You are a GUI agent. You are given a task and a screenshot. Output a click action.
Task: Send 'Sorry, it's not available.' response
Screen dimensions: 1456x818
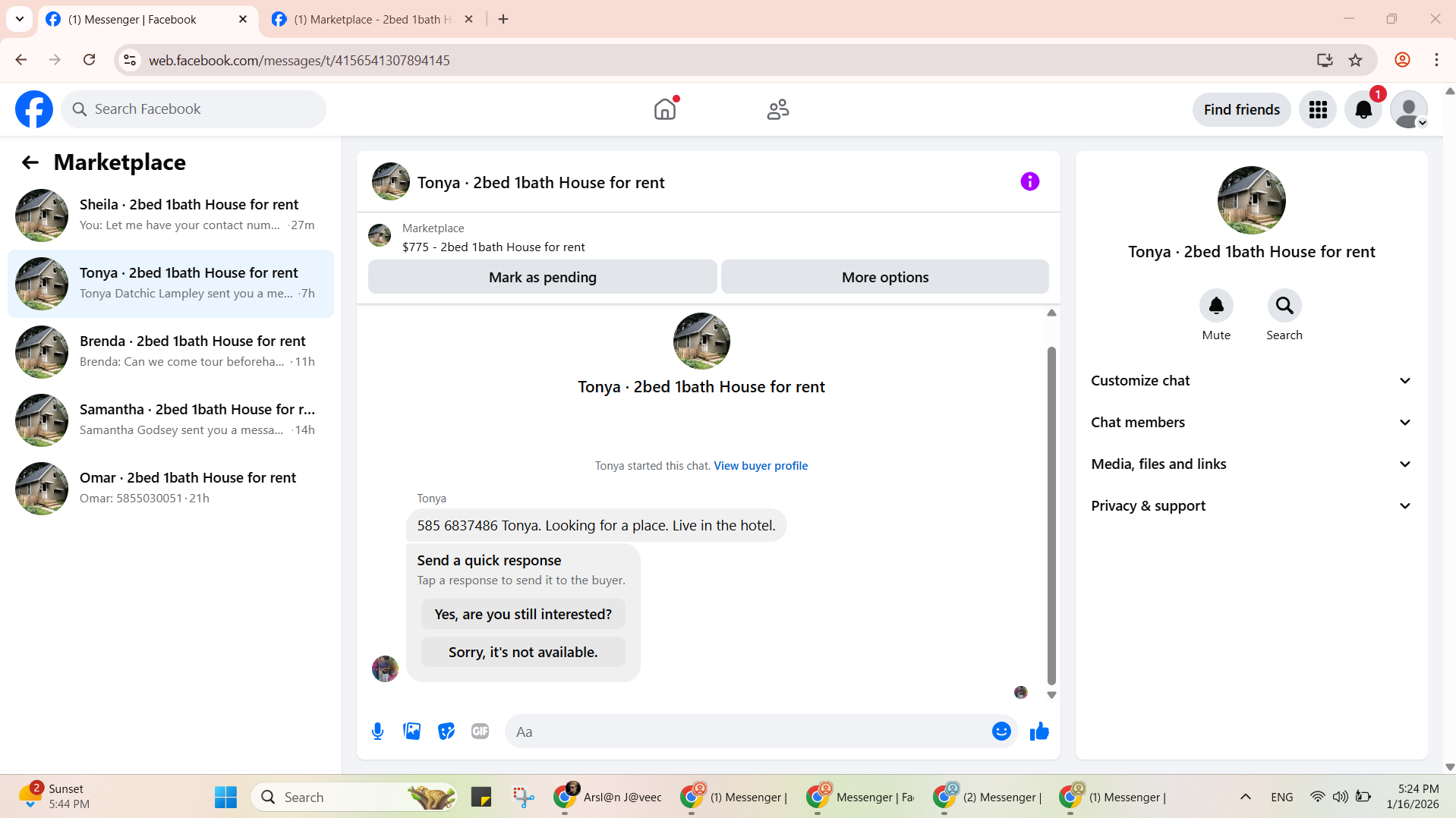(x=523, y=652)
